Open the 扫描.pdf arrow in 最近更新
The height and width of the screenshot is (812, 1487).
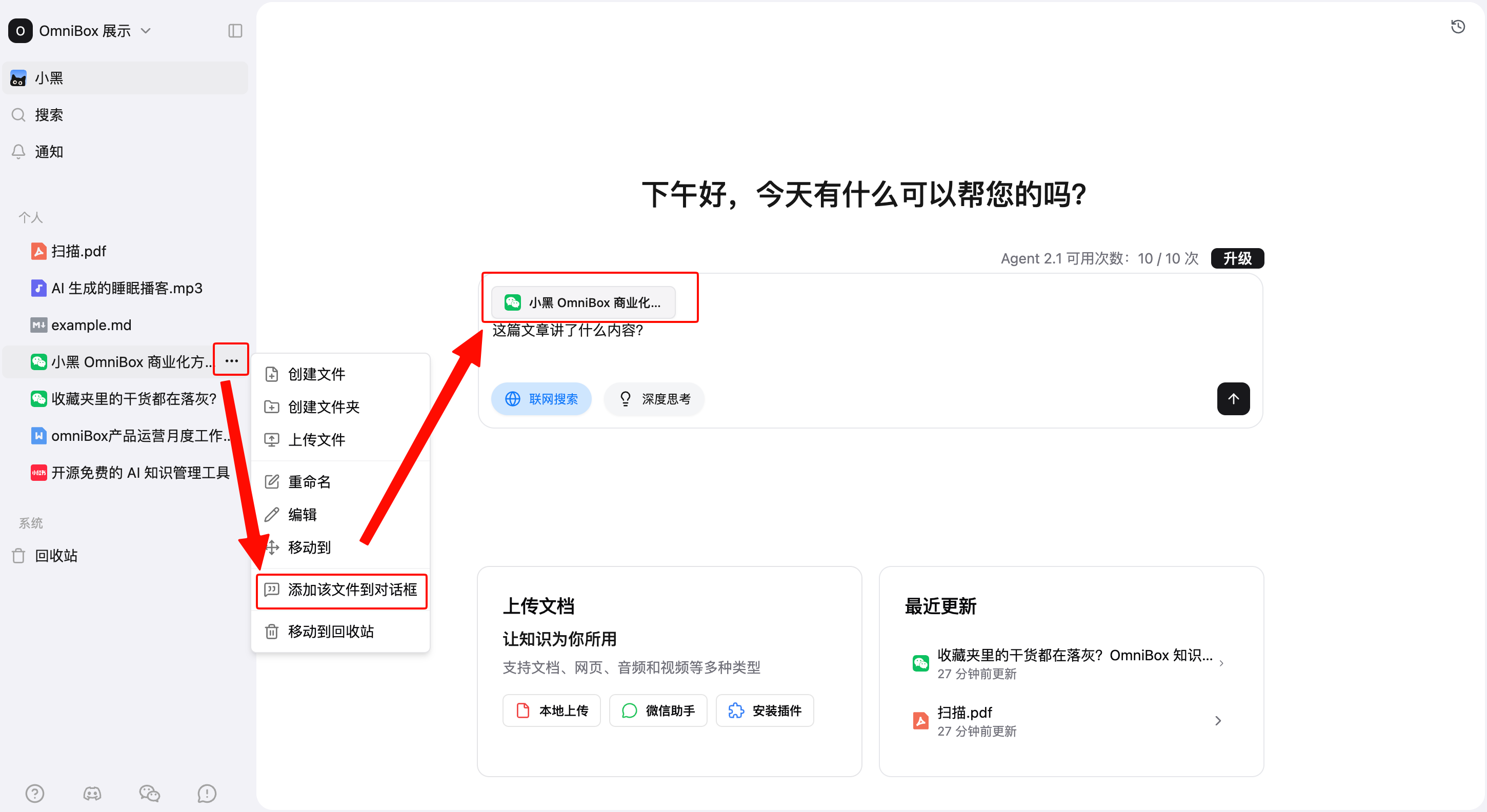pyautogui.click(x=1218, y=721)
